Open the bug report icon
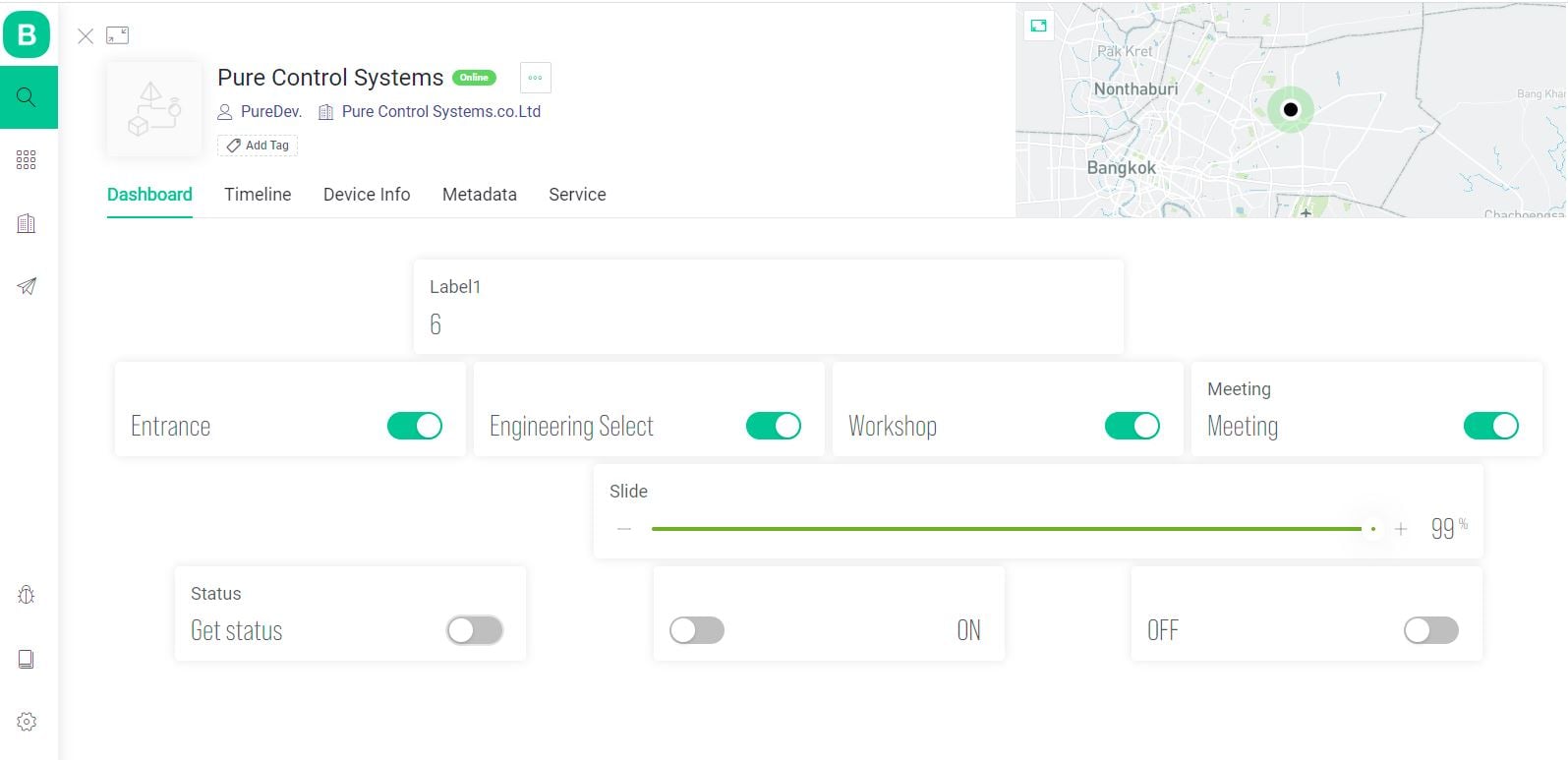 tap(27, 595)
